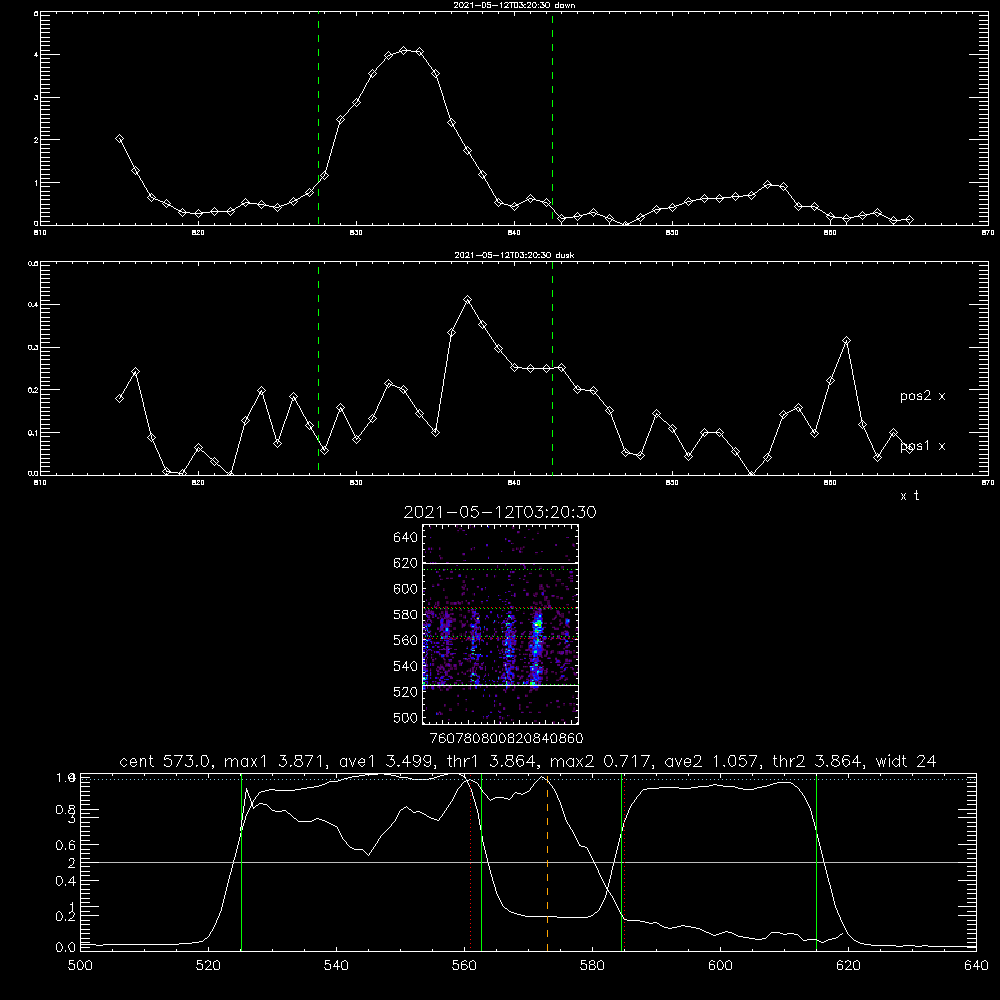Image resolution: width=1000 pixels, height=1000 pixels.
Task: Click the '2021-05-12T03:20:30 dawn' plot title
Action: click(x=514, y=4)
